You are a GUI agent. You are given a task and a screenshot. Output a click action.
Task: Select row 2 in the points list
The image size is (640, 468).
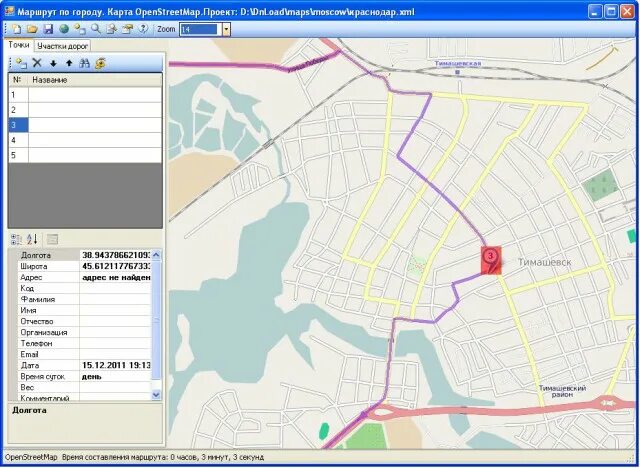(85, 110)
